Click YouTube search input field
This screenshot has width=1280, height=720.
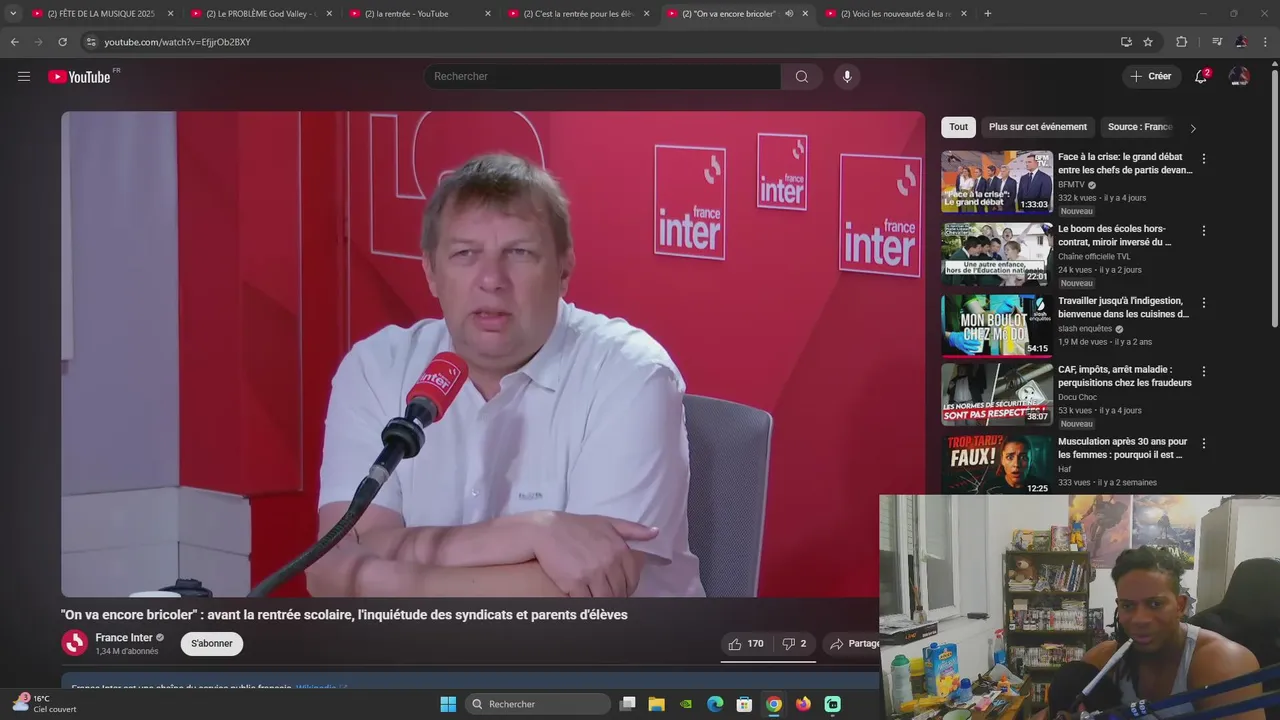click(x=603, y=76)
